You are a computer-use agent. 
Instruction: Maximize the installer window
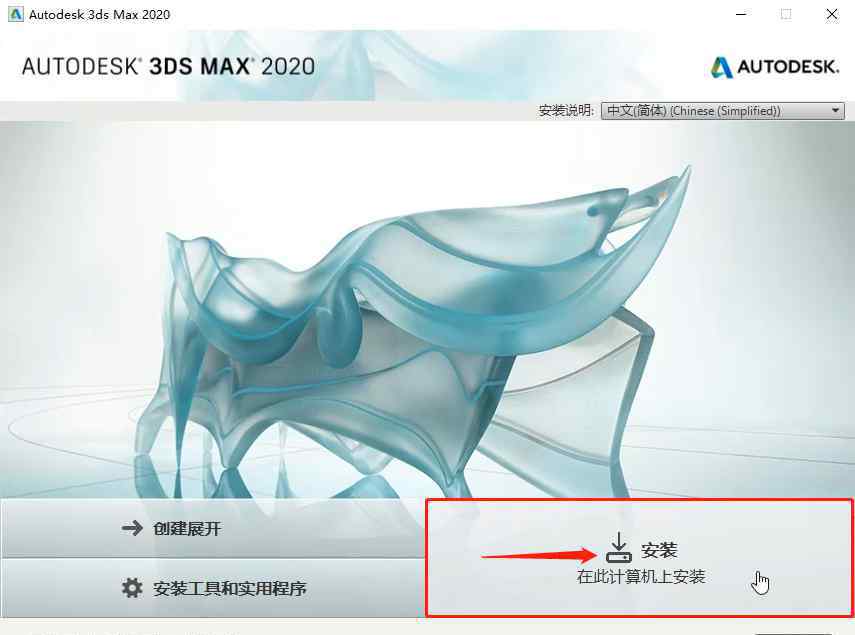pos(786,14)
